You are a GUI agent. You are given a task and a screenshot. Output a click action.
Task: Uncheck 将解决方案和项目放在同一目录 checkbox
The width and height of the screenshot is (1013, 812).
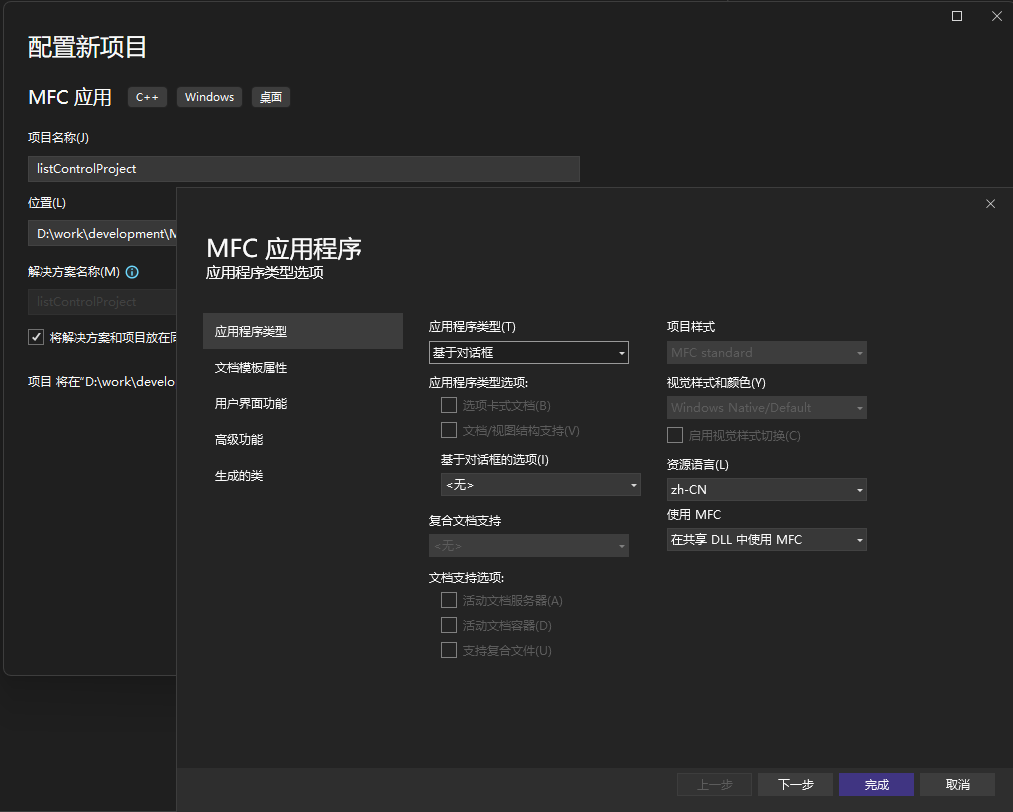click(36, 337)
